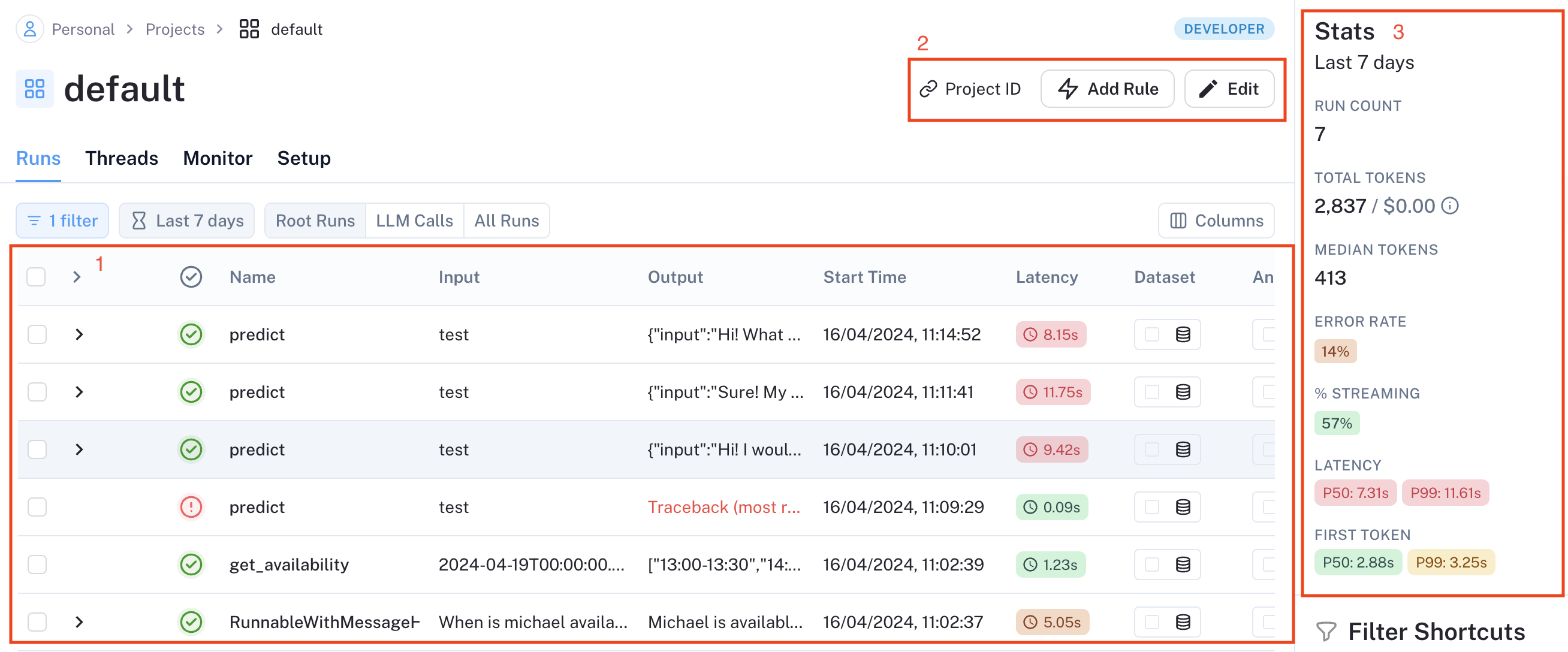Open the Monitor tab
This screenshot has height=652, width=1568.
(218, 158)
